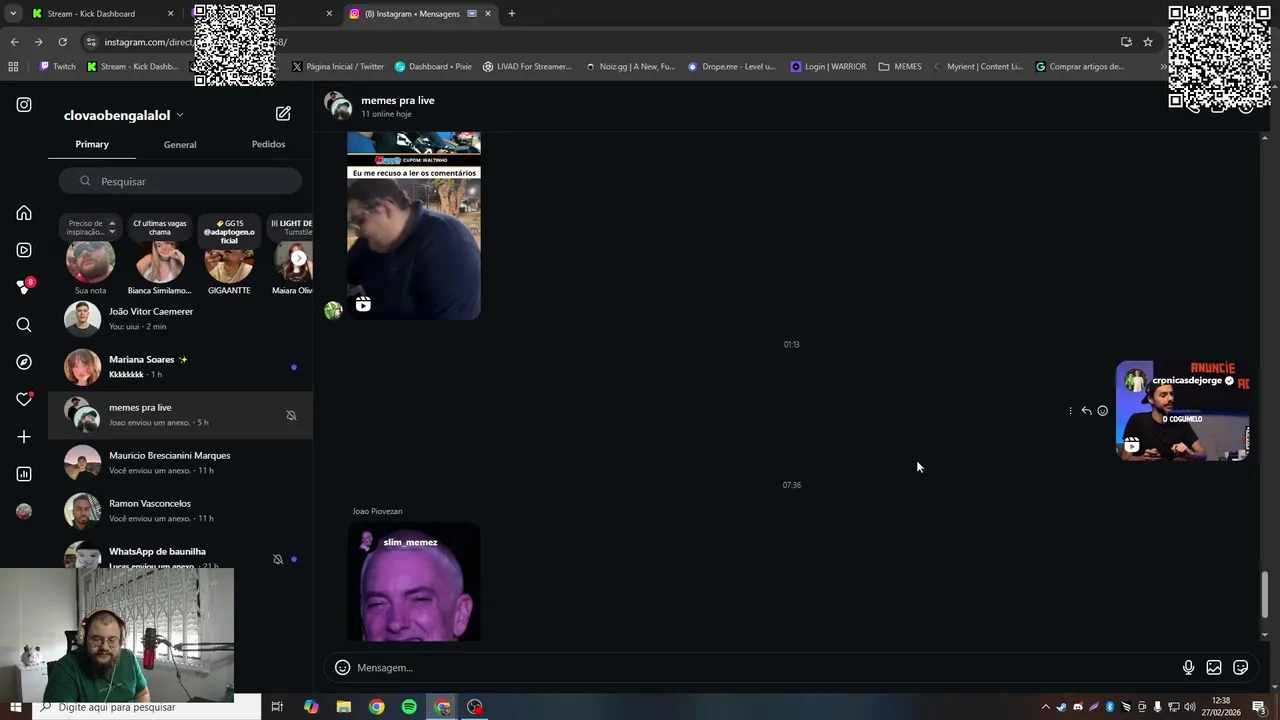Viewport: 1280px width, 720px height.
Task: Open the emoji picker in message box
Action: 342,668
